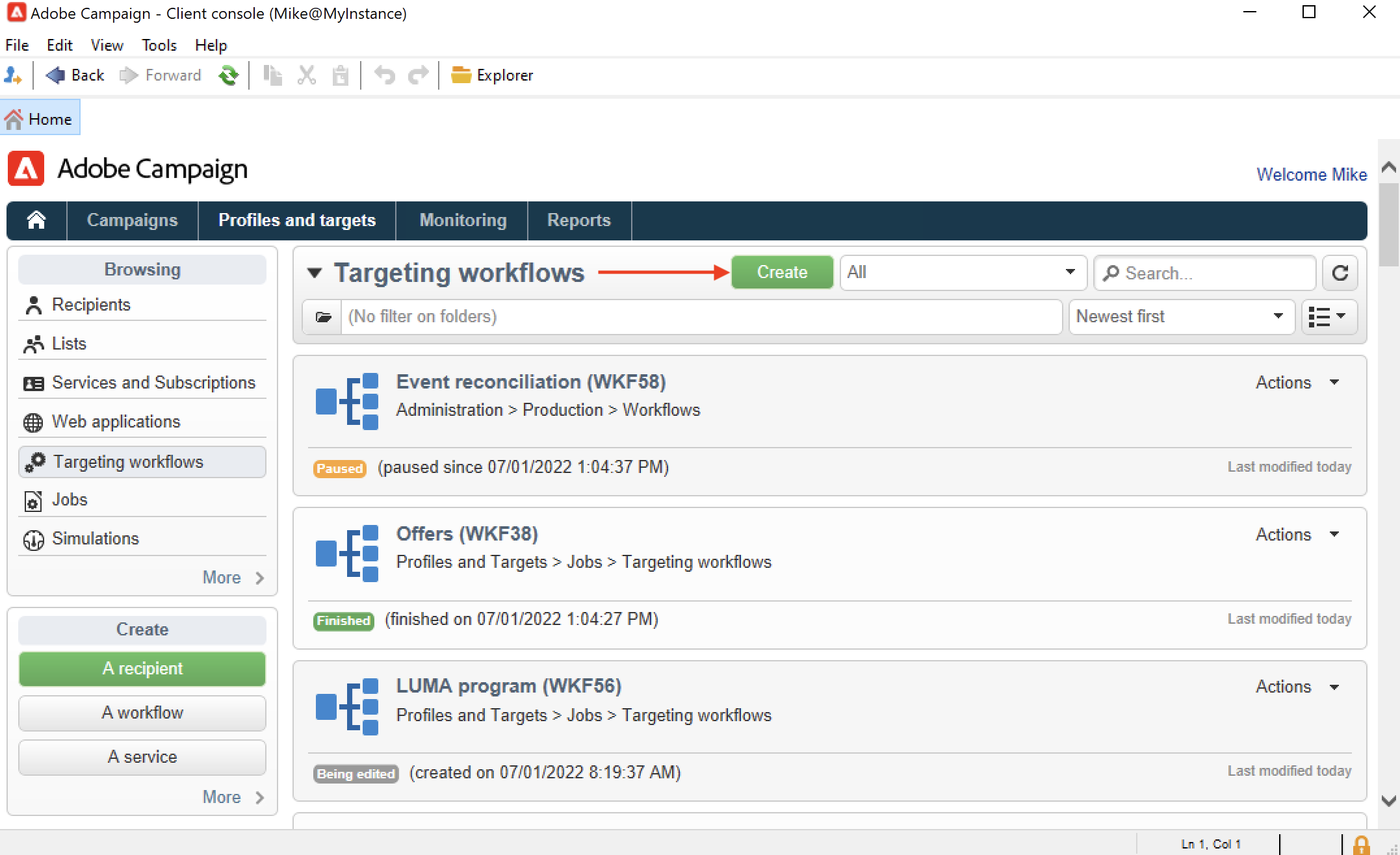
Task: Open the folder filter icon button
Action: (x=323, y=317)
